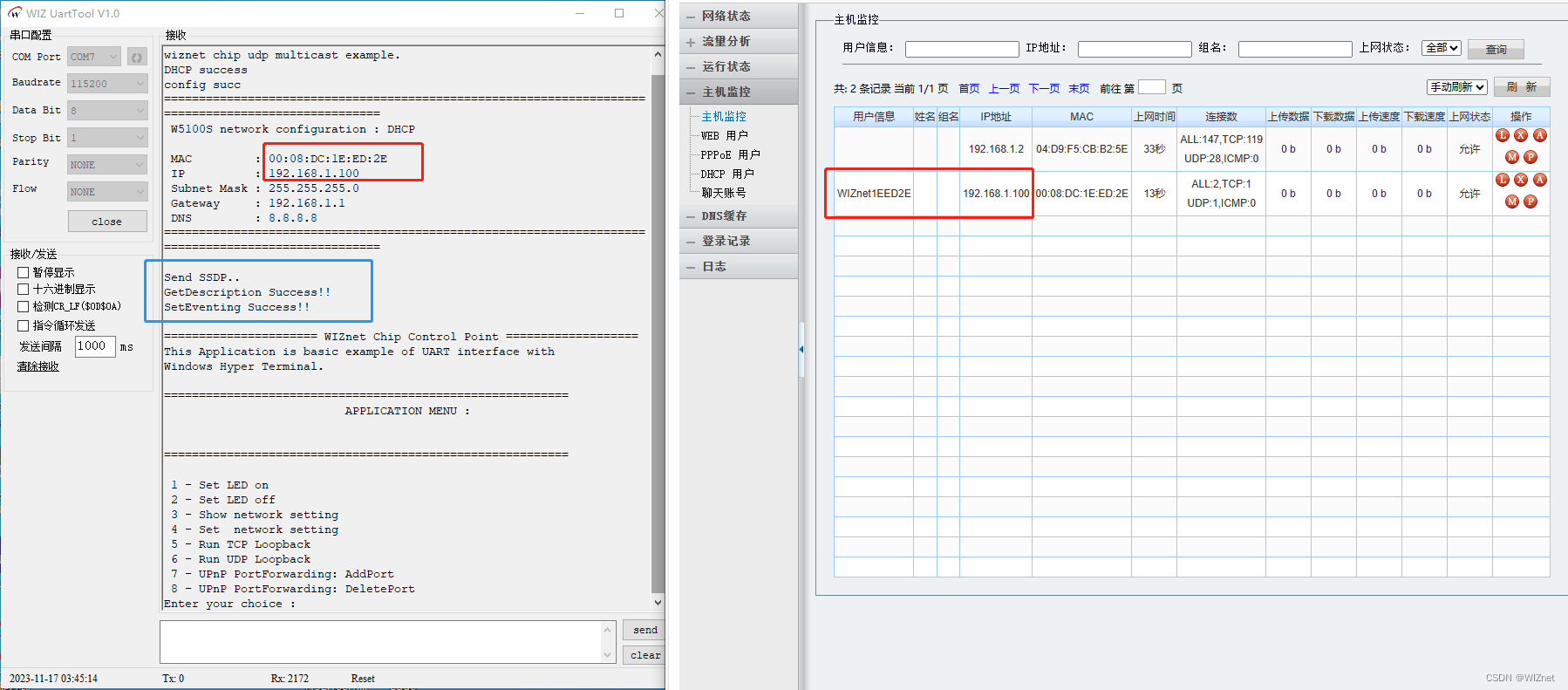Image resolution: width=1568 pixels, height=690 pixels.
Task: Select DHCP 用户 in the sidebar
Action: coord(727,174)
